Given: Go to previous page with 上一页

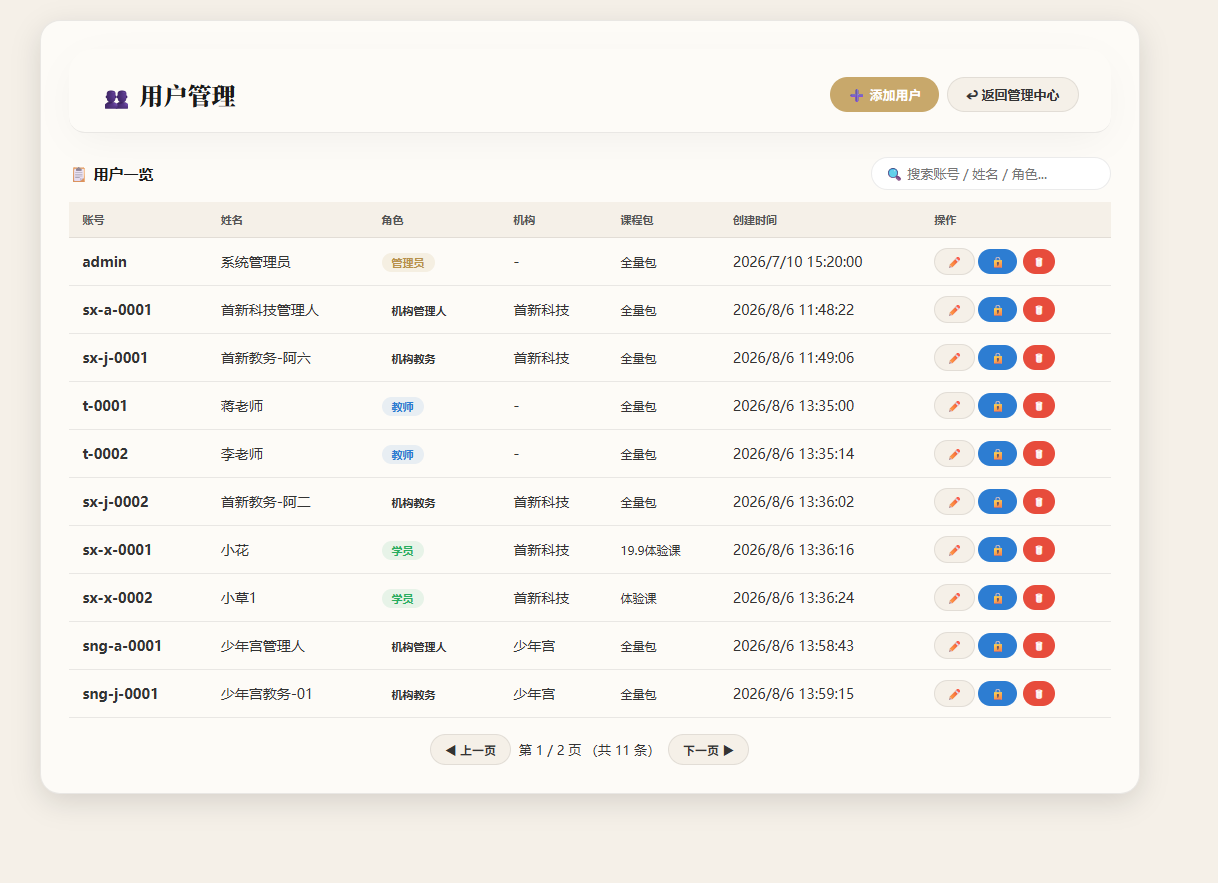Looking at the screenshot, I should click(x=470, y=750).
